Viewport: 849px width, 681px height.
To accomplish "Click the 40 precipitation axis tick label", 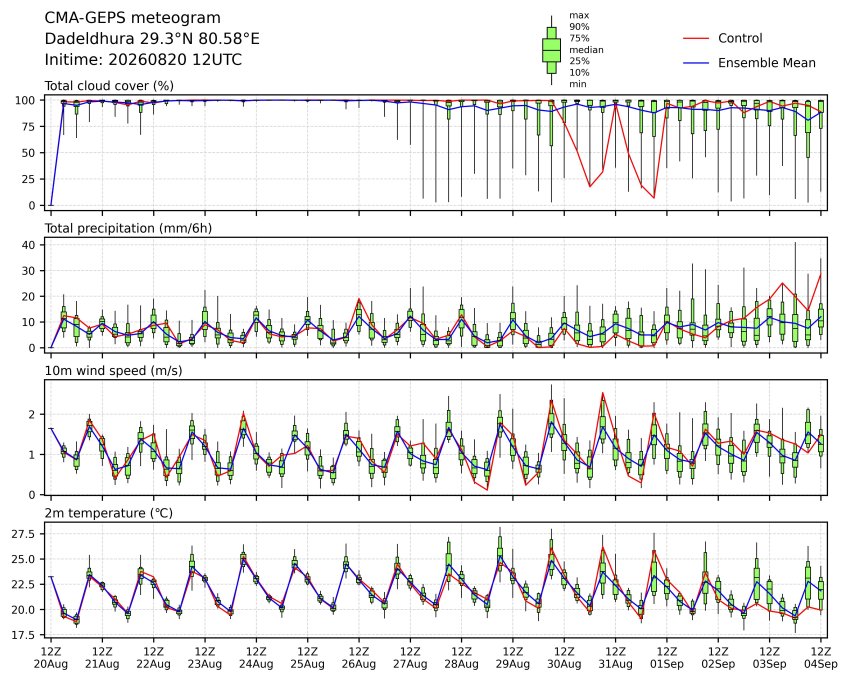I will 29,245.
